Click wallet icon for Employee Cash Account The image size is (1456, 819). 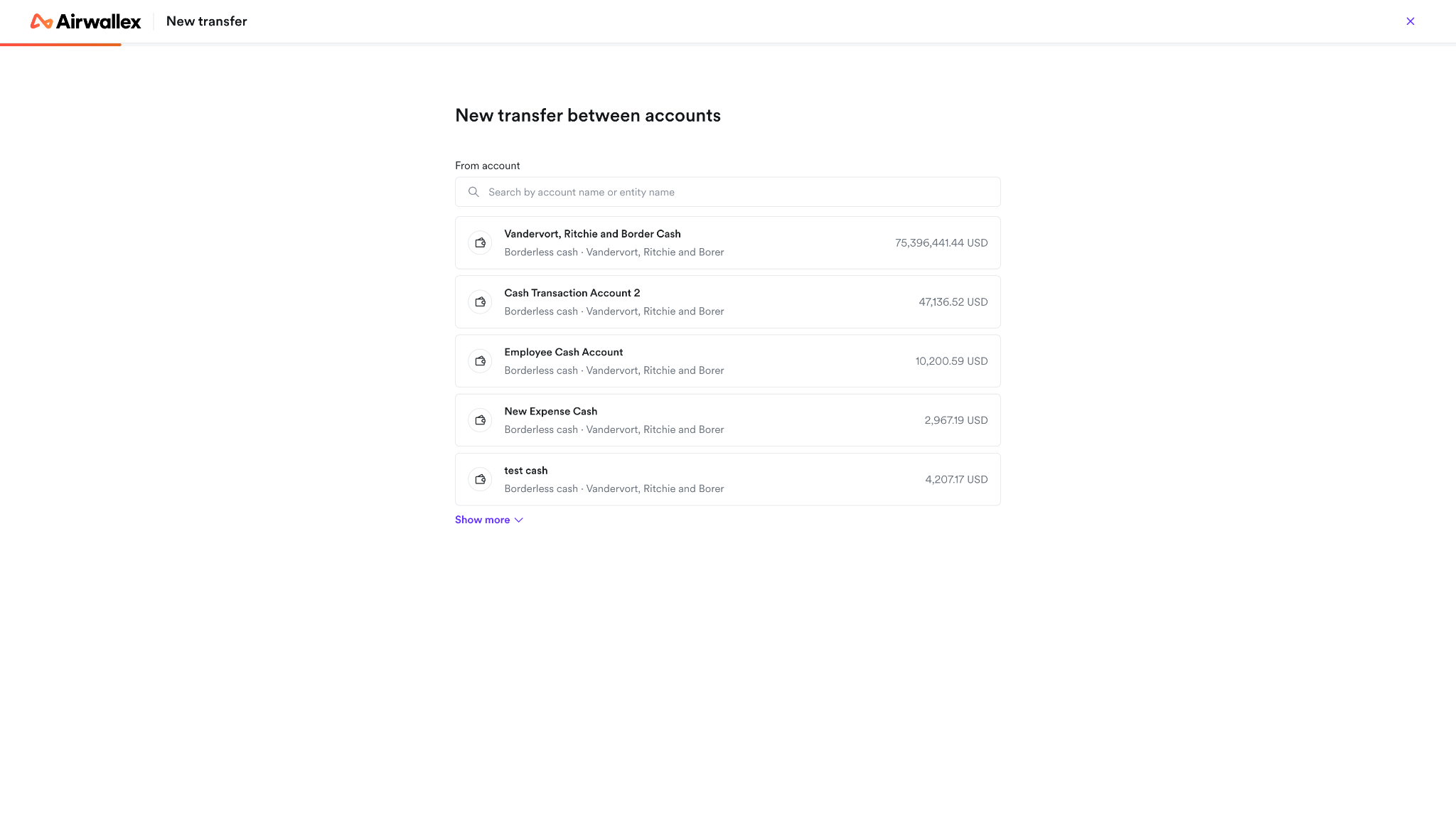point(481,361)
